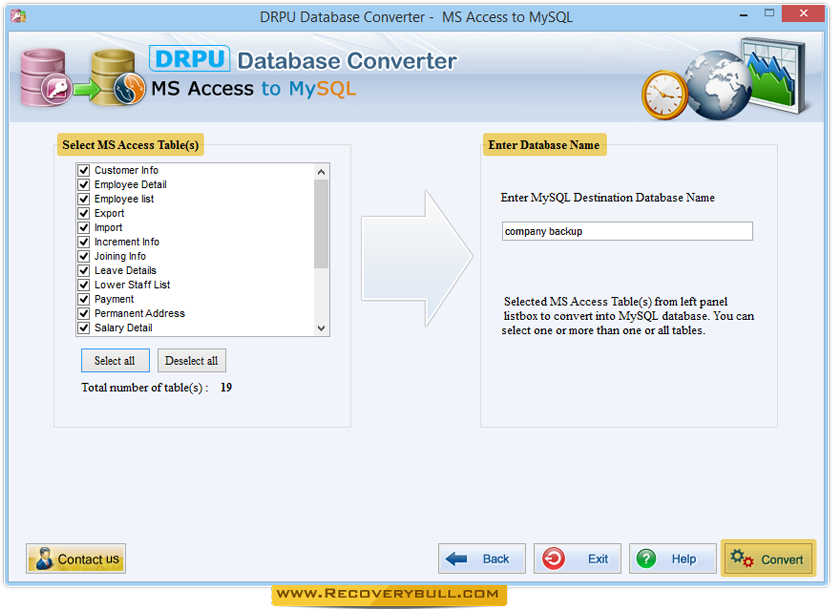The height and width of the screenshot is (609, 833).
Task: Click the Salary Detail row text
Action: pos(123,328)
